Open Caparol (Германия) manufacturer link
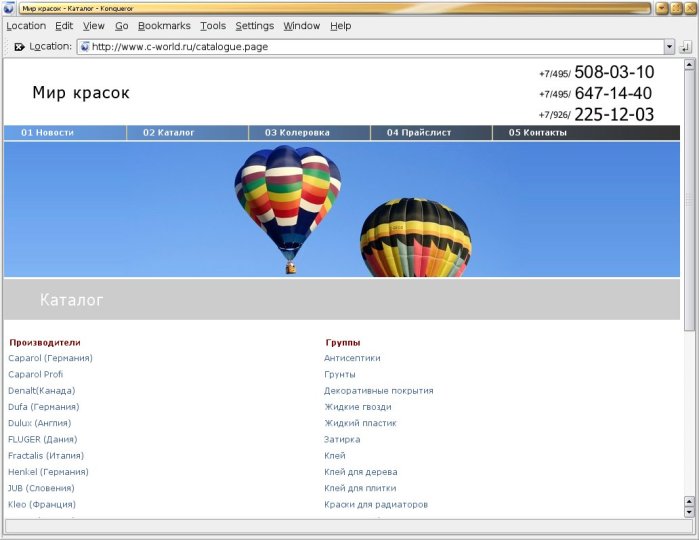 pos(50,358)
